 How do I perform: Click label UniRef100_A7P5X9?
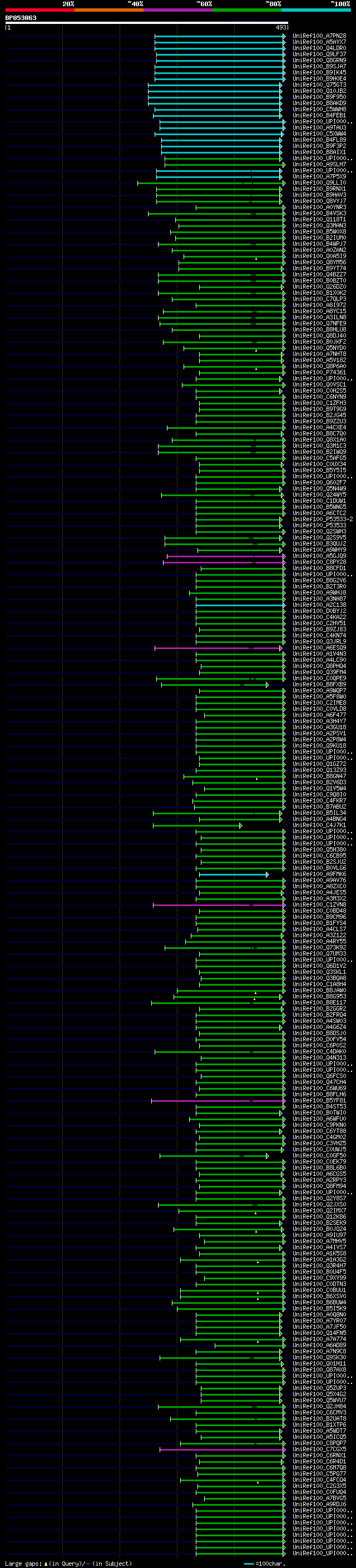319,176
